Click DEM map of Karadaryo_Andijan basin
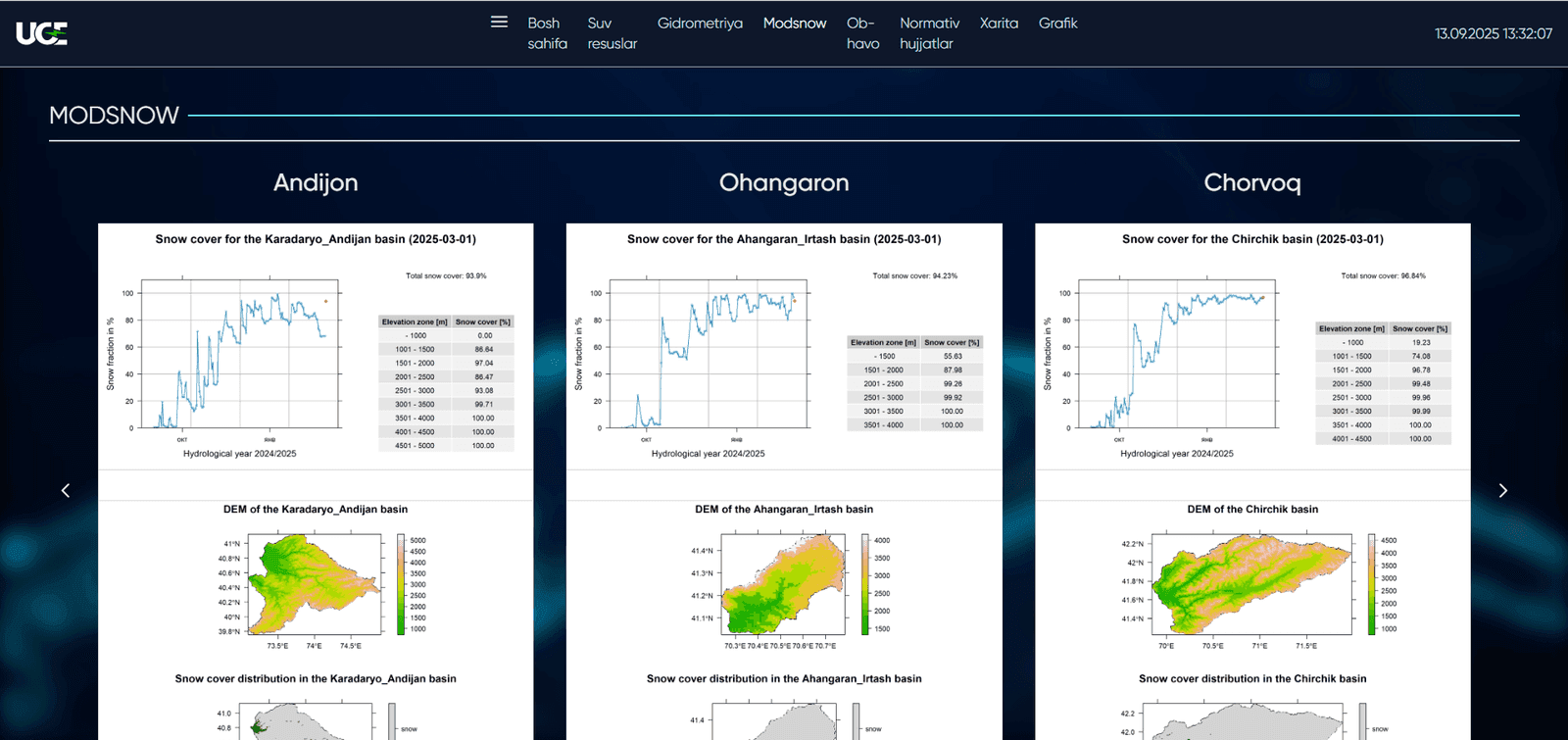The image size is (1568, 740). click(x=315, y=585)
